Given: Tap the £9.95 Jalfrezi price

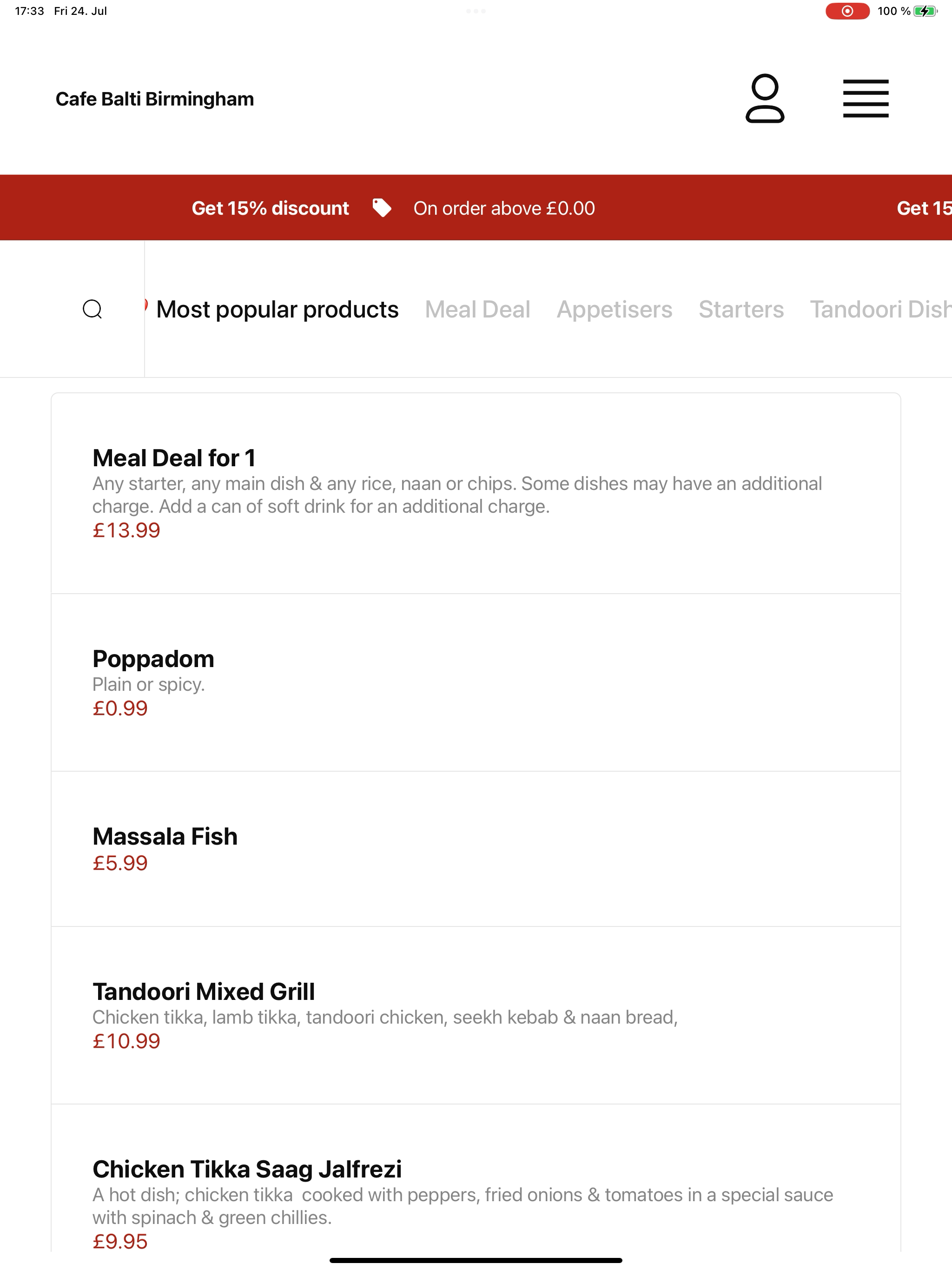Looking at the screenshot, I should (x=120, y=1241).
